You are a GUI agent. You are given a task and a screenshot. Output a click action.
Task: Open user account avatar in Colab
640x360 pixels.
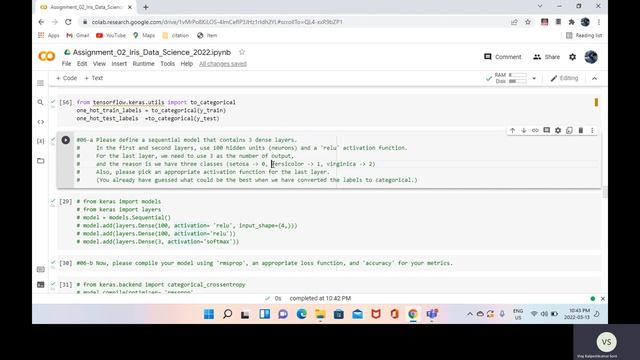click(591, 57)
